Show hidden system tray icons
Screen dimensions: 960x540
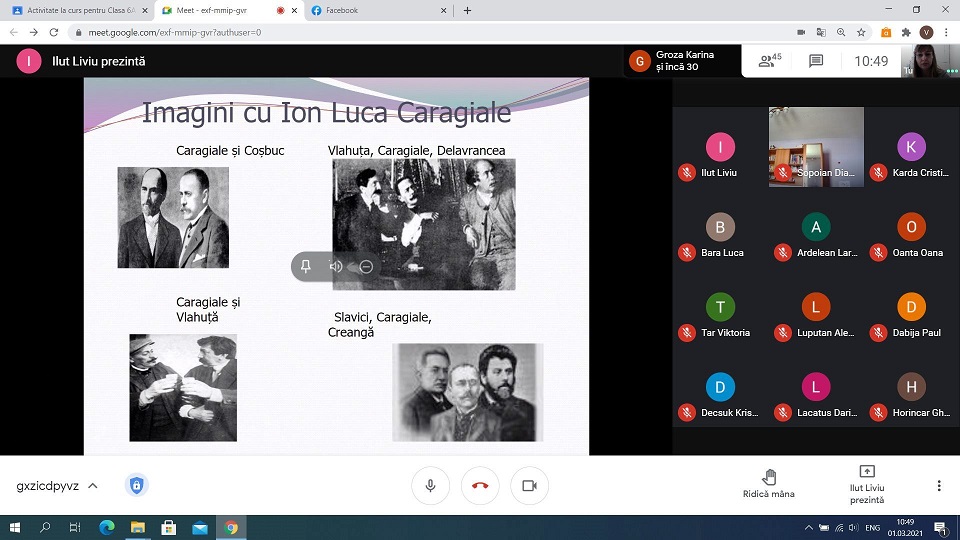point(808,526)
